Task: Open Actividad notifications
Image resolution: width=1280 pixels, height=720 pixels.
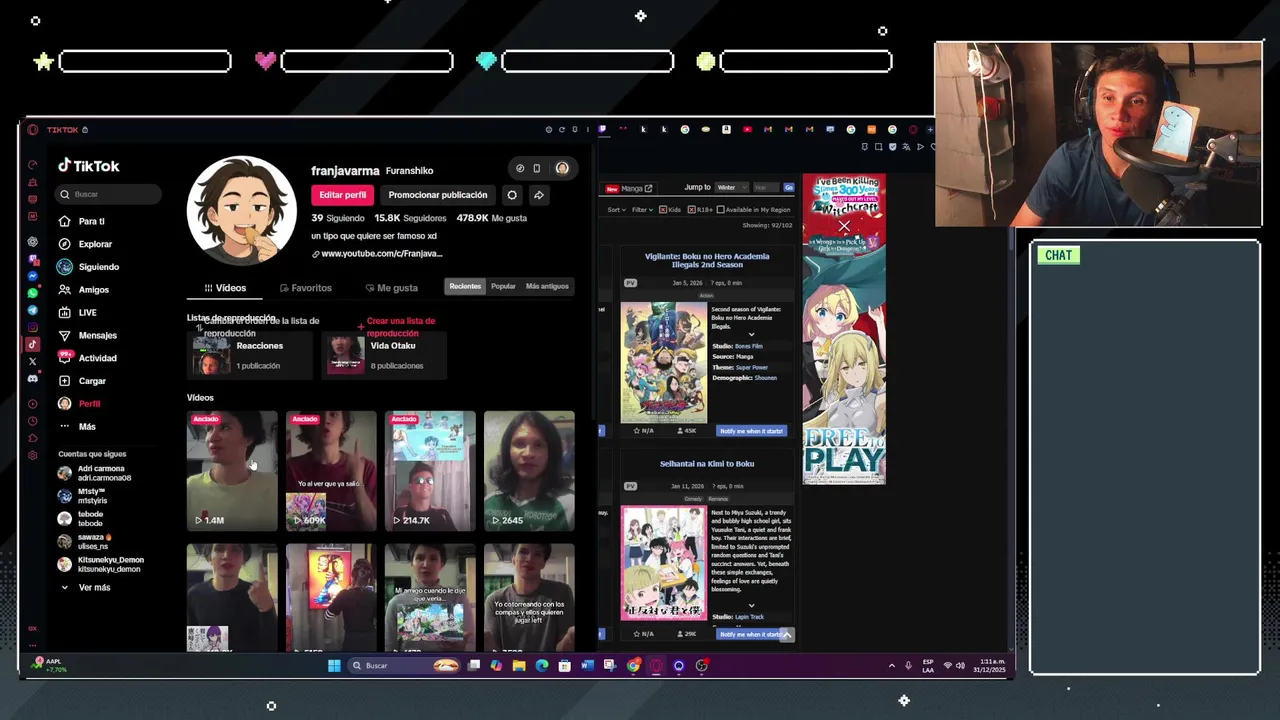Action: (x=87, y=358)
